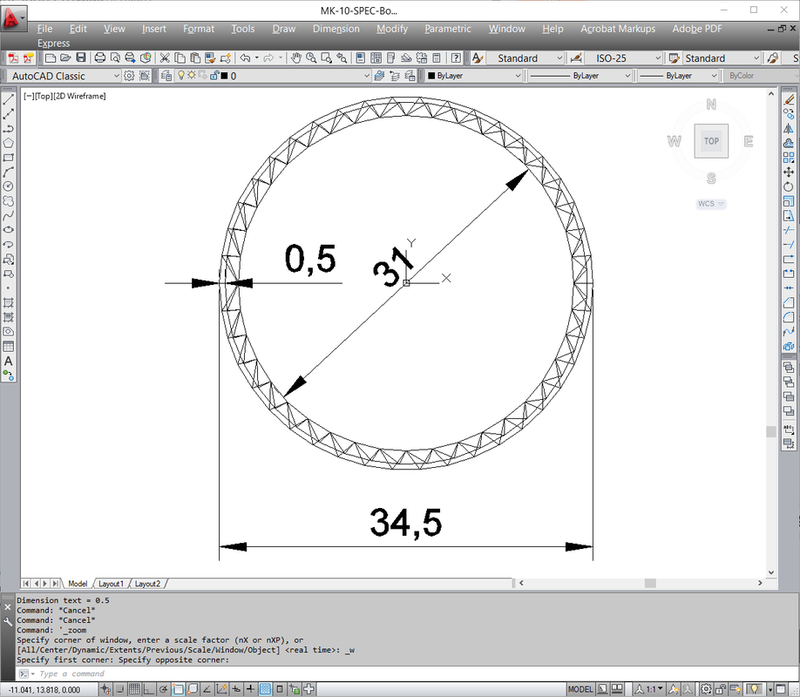Click the Help question mark icon
The image size is (800, 697).
click(456, 58)
